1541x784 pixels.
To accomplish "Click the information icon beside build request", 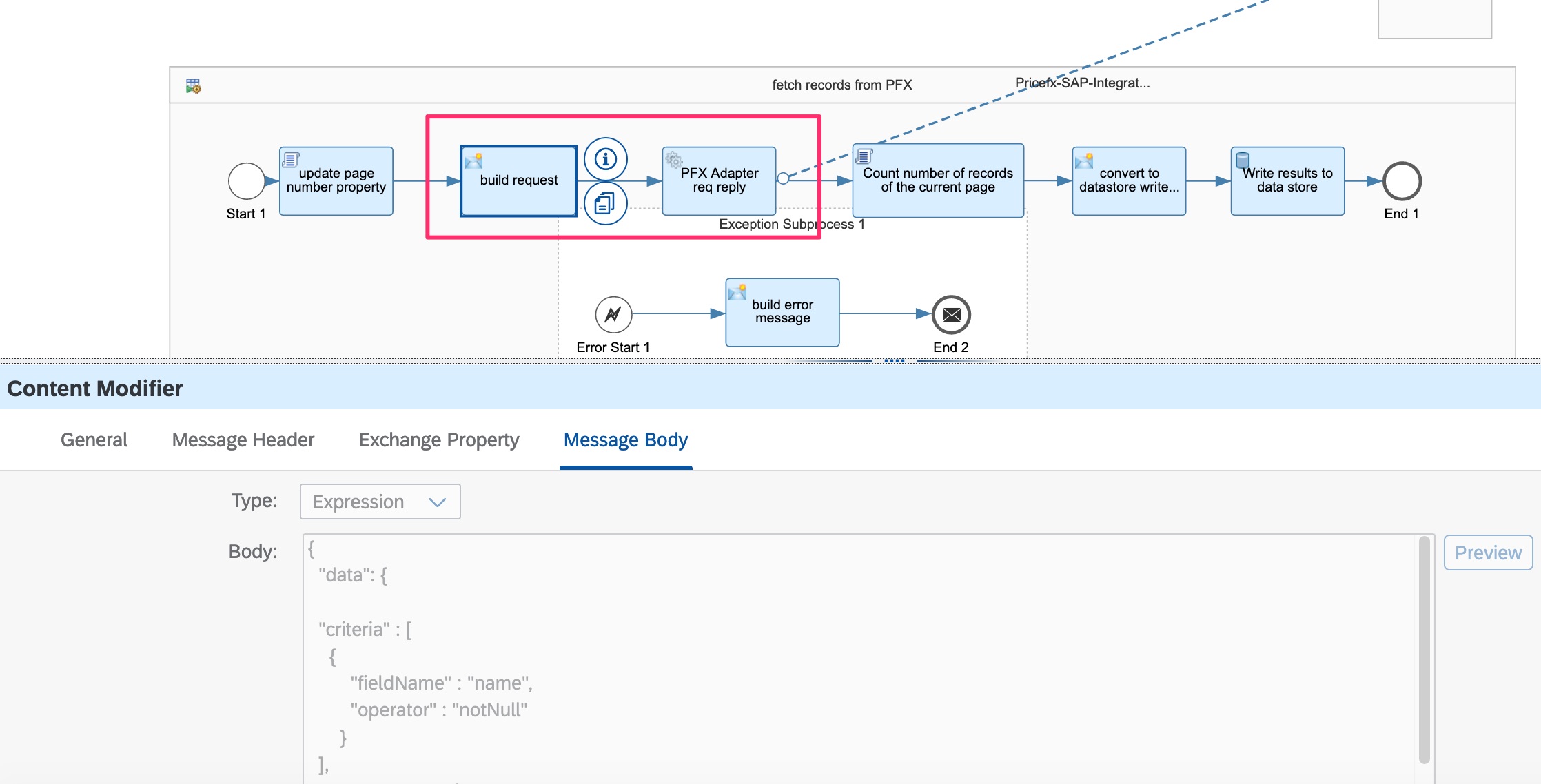I will click(x=605, y=159).
